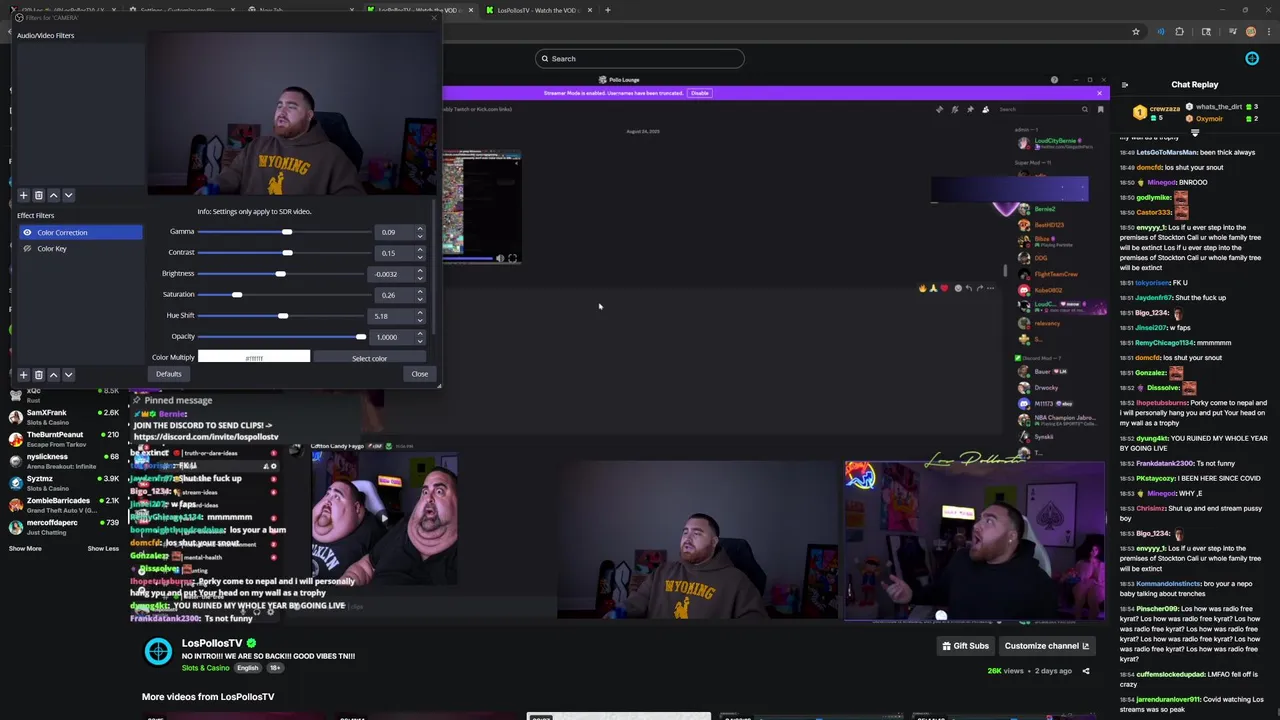Decrease the Saturation value with its down stepper
Image resolution: width=1280 pixels, height=720 pixels.
420,298
